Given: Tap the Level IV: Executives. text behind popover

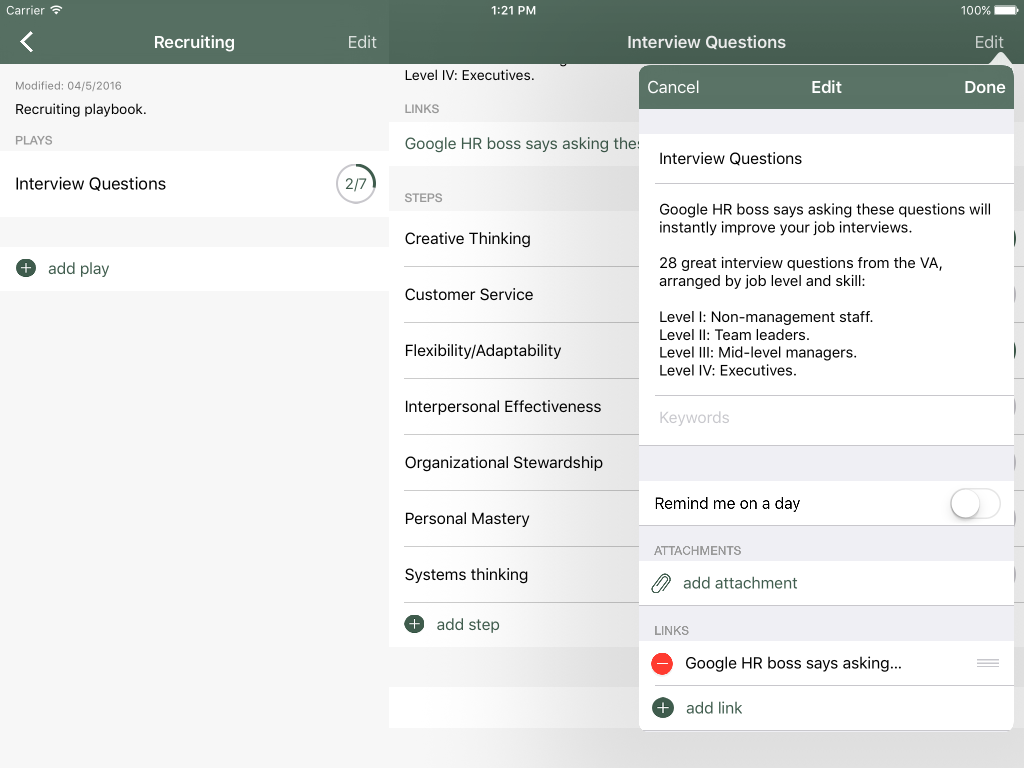Looking at the screenshot, I should (x=470, y=75).
